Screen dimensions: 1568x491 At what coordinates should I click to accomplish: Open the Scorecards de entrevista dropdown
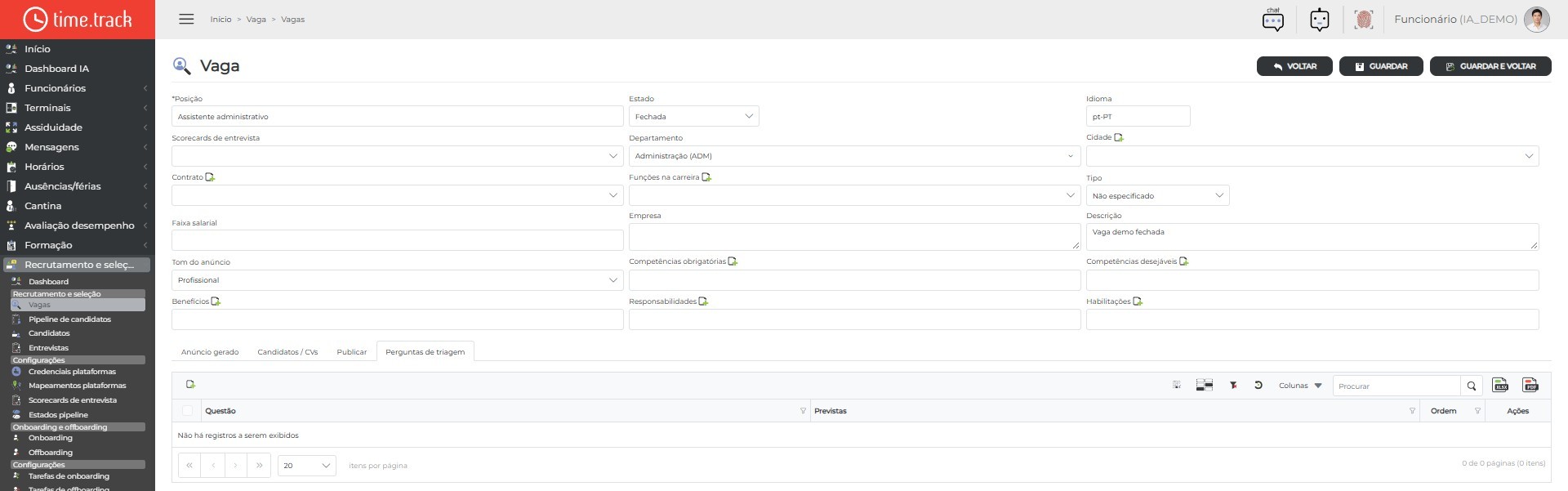[398, 156]
